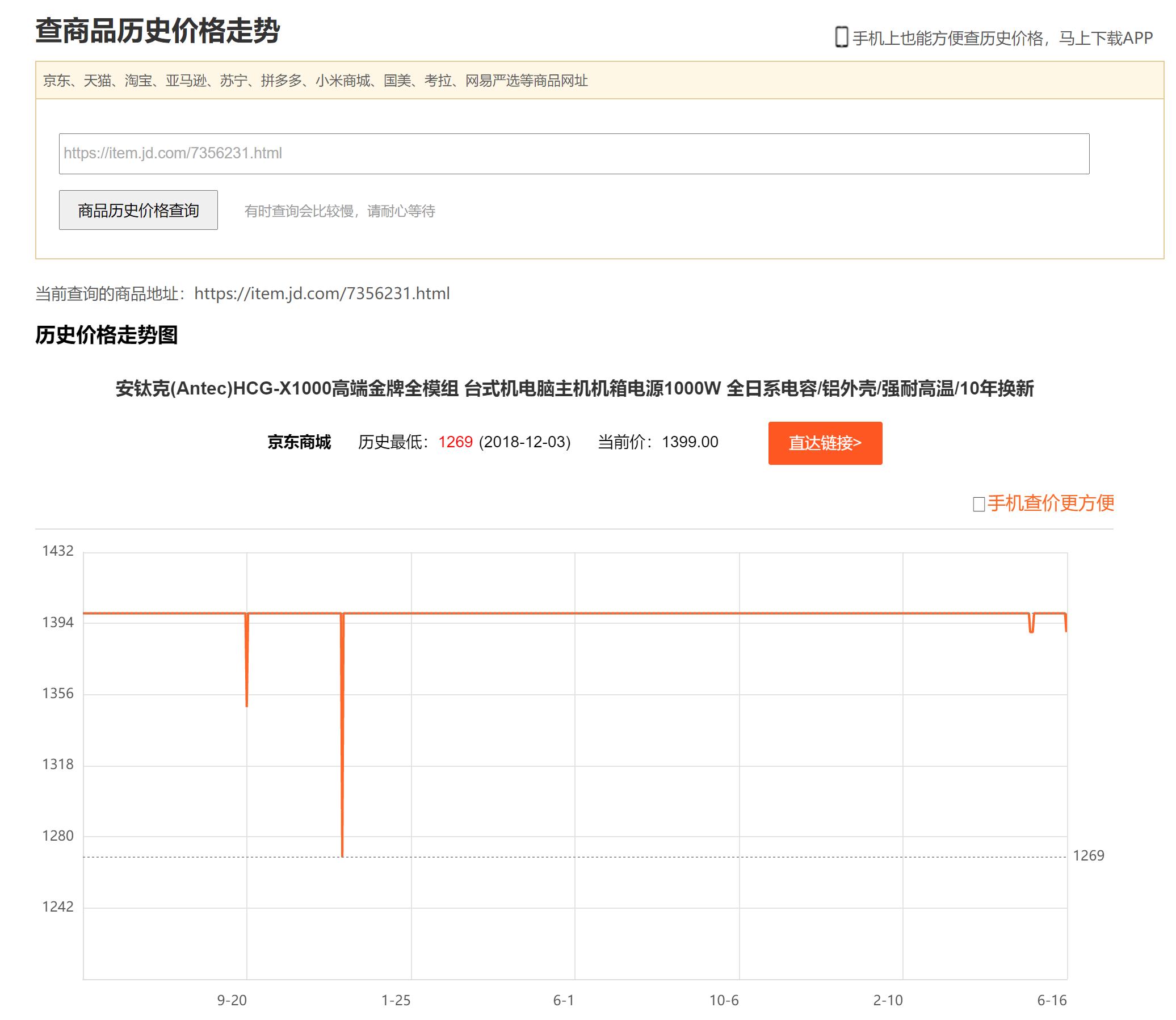The width and height of the screenshot is (1176, 1020).
Task: Click the 京东商城 store label
Action: [300, 442]
